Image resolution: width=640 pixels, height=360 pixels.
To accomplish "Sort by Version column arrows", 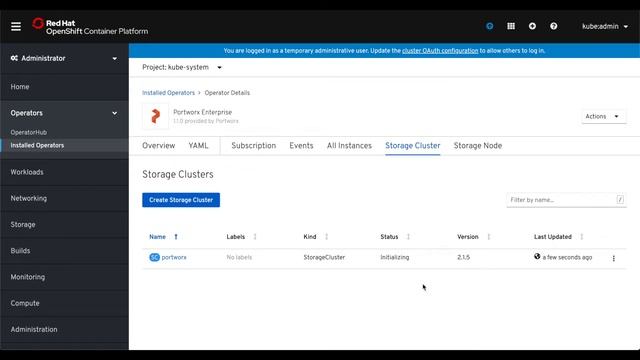I will click(489, 237).
